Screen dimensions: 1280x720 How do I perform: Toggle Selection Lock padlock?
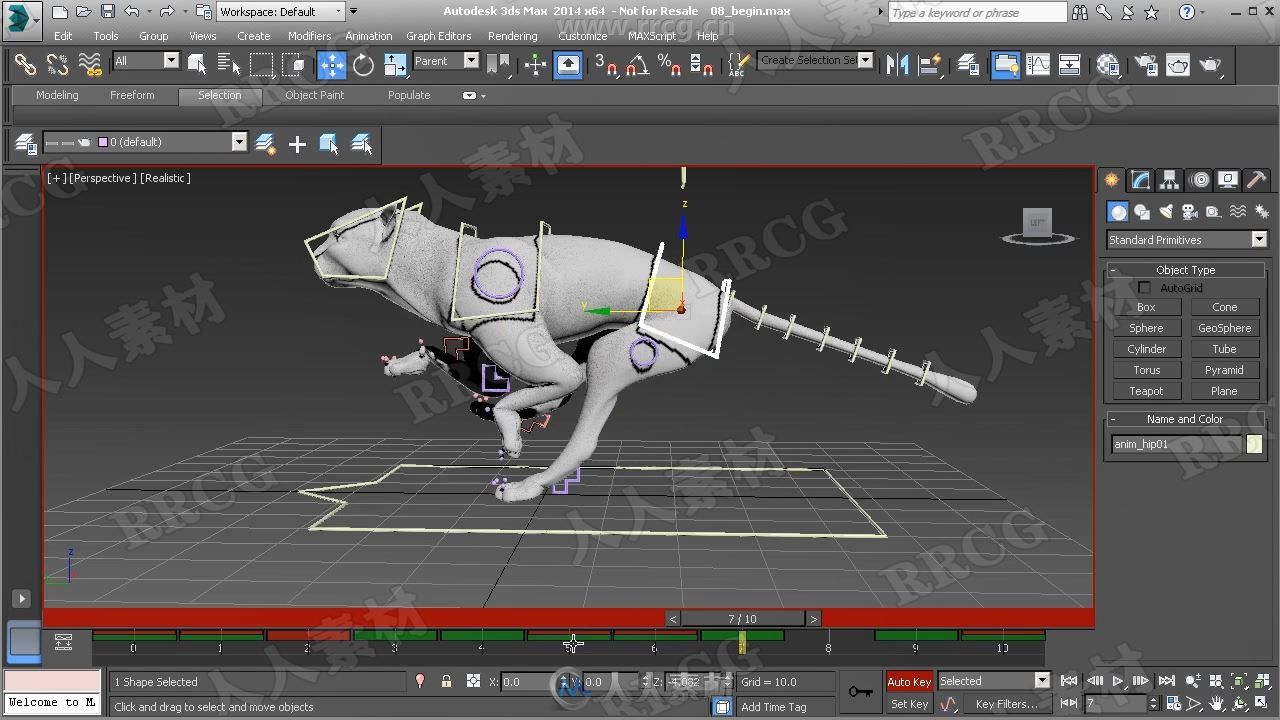coord(446,682)
